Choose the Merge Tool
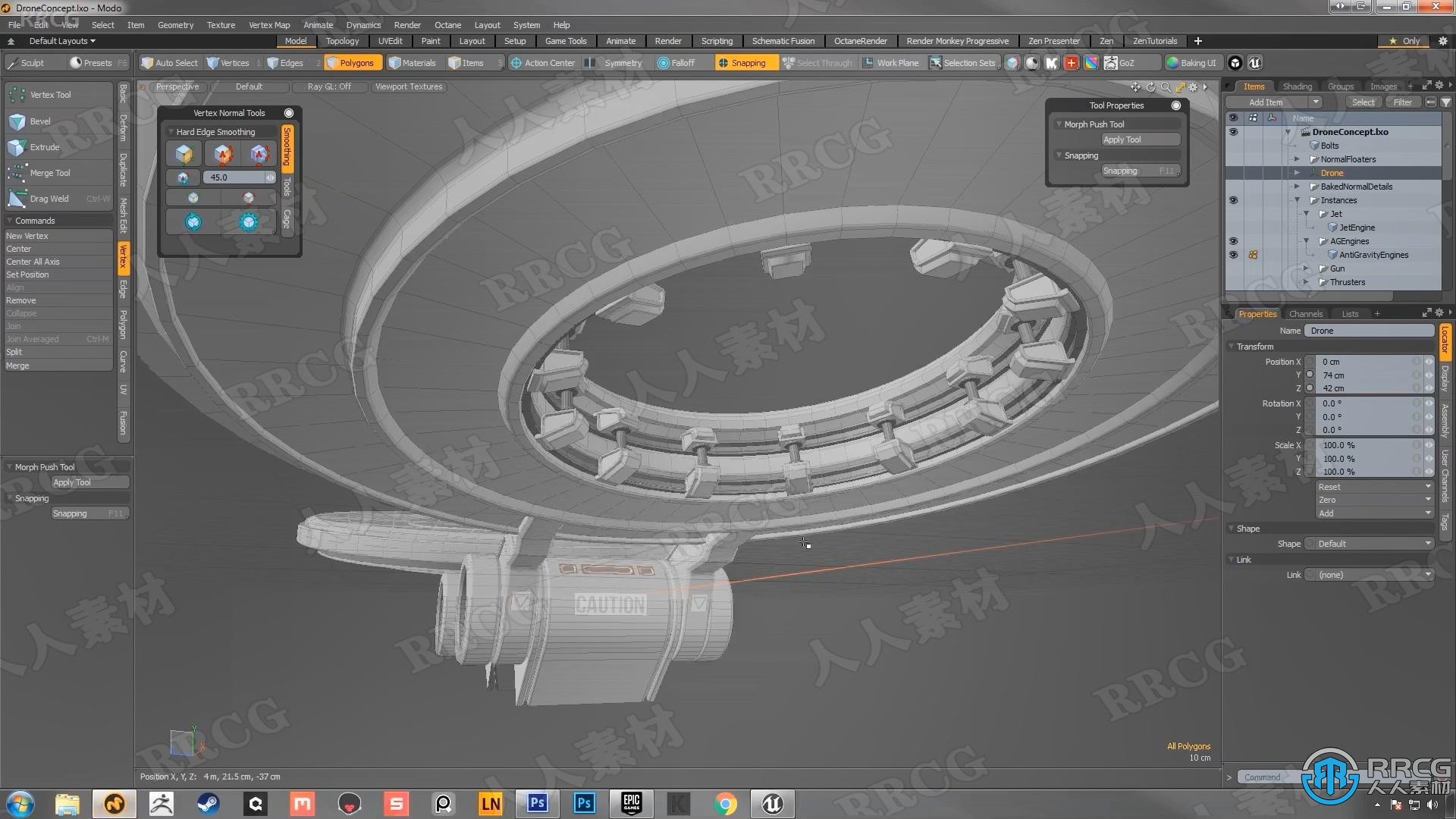Viewport: 1456px width, 819px height. point(58,173)
